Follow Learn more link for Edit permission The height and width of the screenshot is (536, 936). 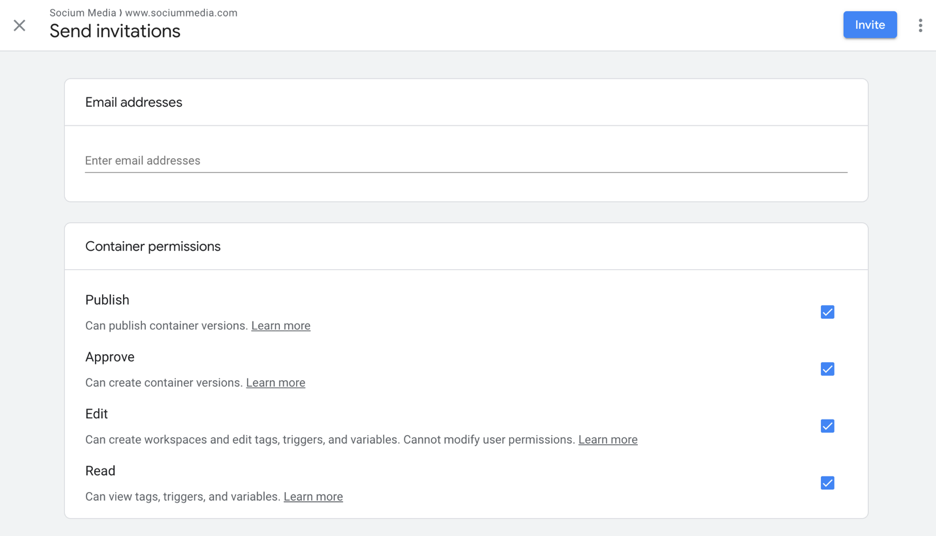[608, 440]
